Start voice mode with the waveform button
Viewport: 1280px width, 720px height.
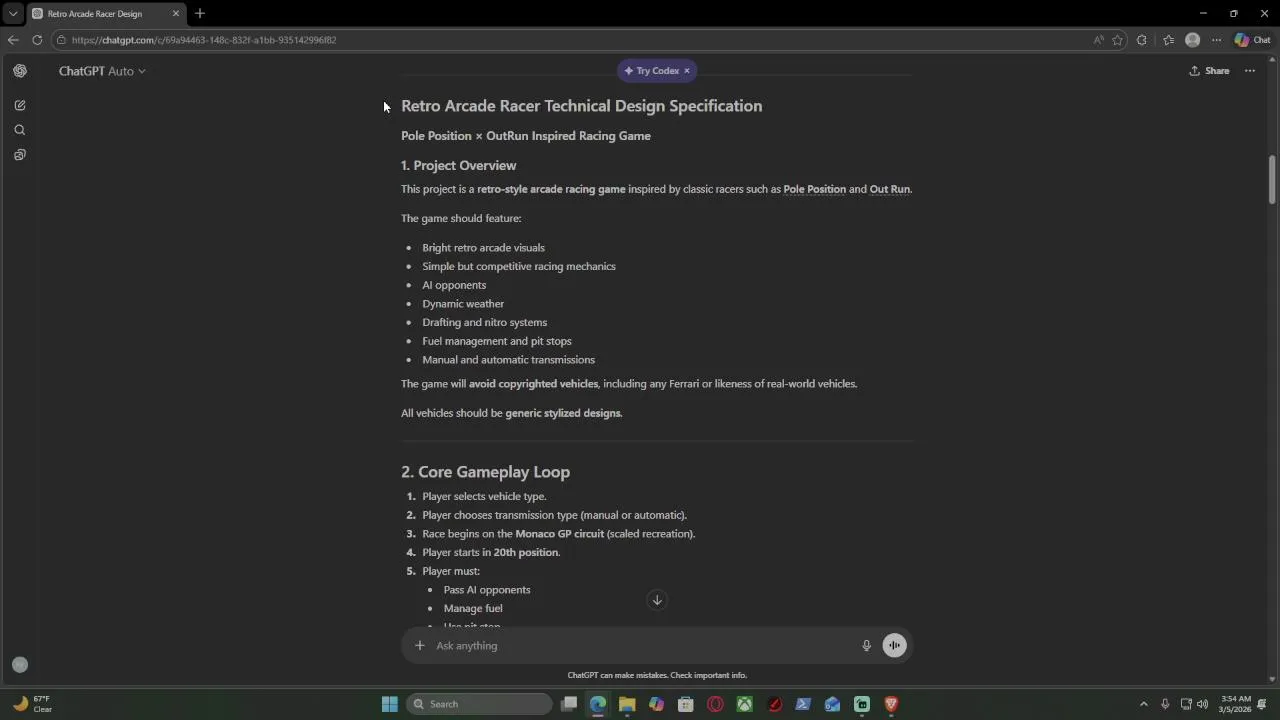click(894, 645)
